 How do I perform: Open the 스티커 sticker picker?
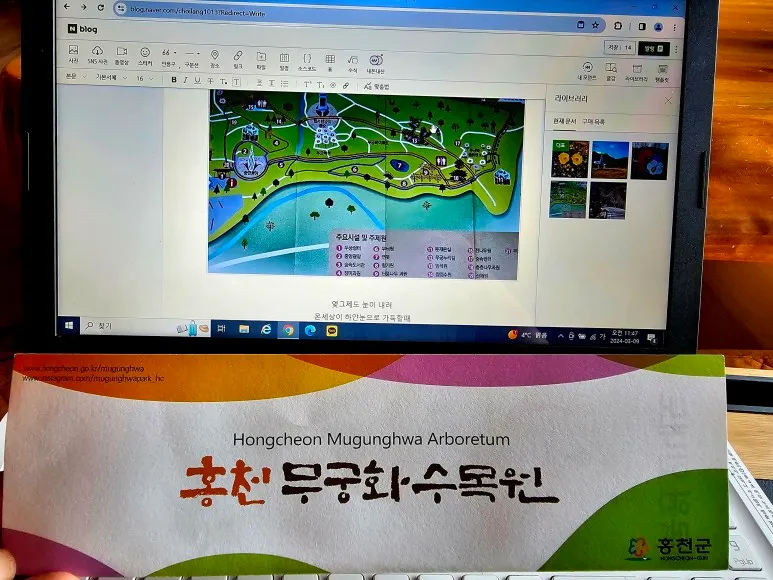[145, 53]
